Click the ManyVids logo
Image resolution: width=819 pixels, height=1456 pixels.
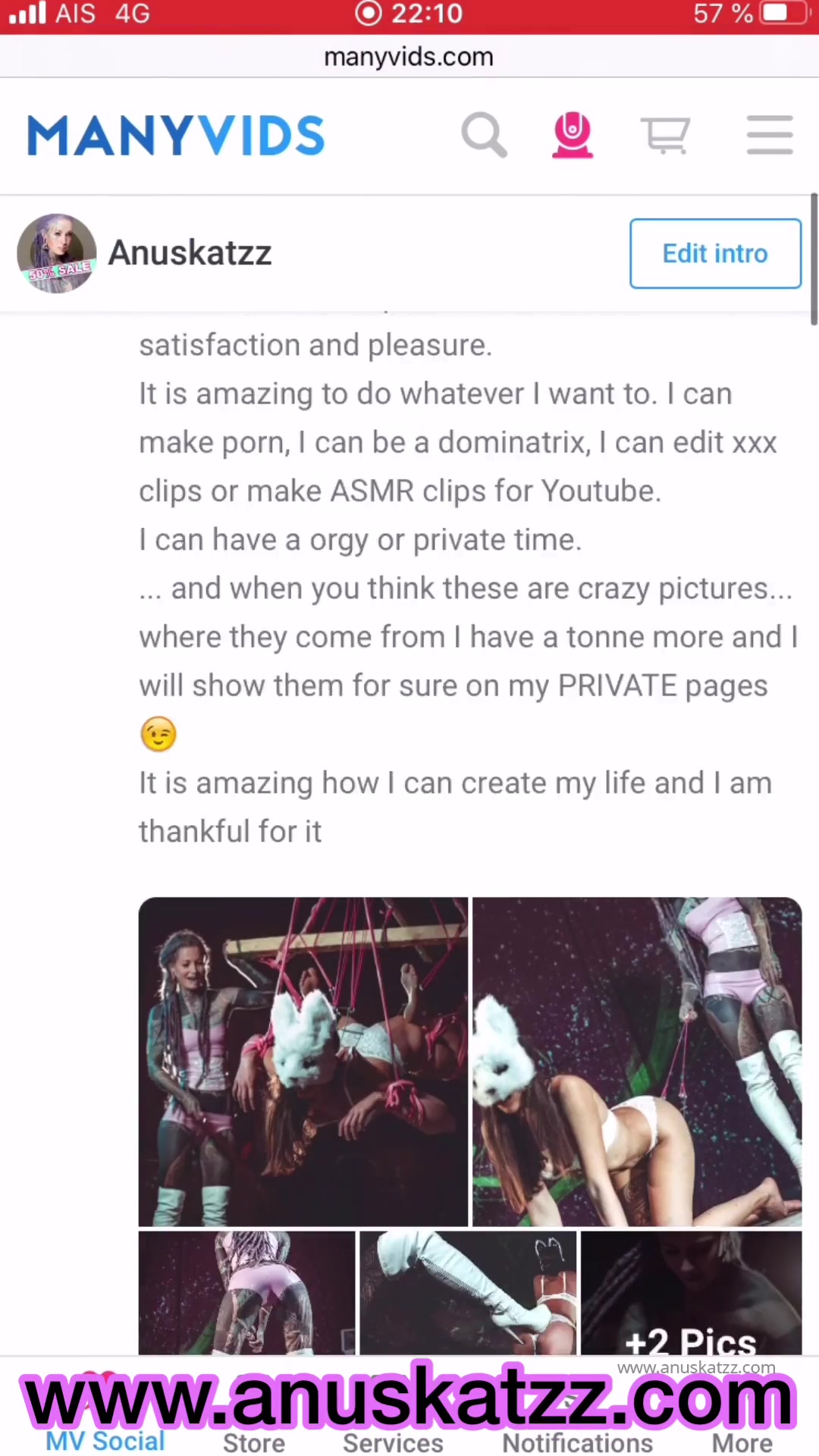[x=176, y=136]
